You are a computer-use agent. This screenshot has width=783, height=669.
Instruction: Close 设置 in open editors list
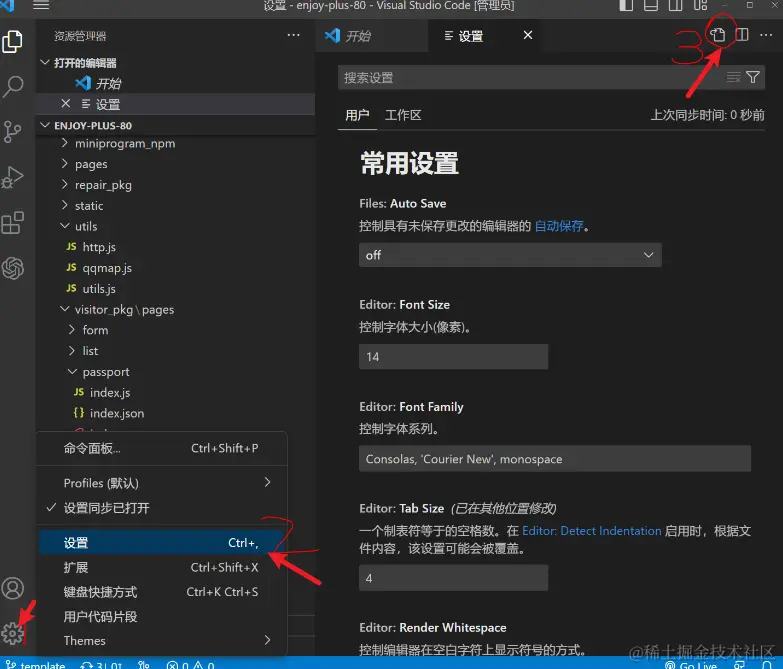pos(65,104)
